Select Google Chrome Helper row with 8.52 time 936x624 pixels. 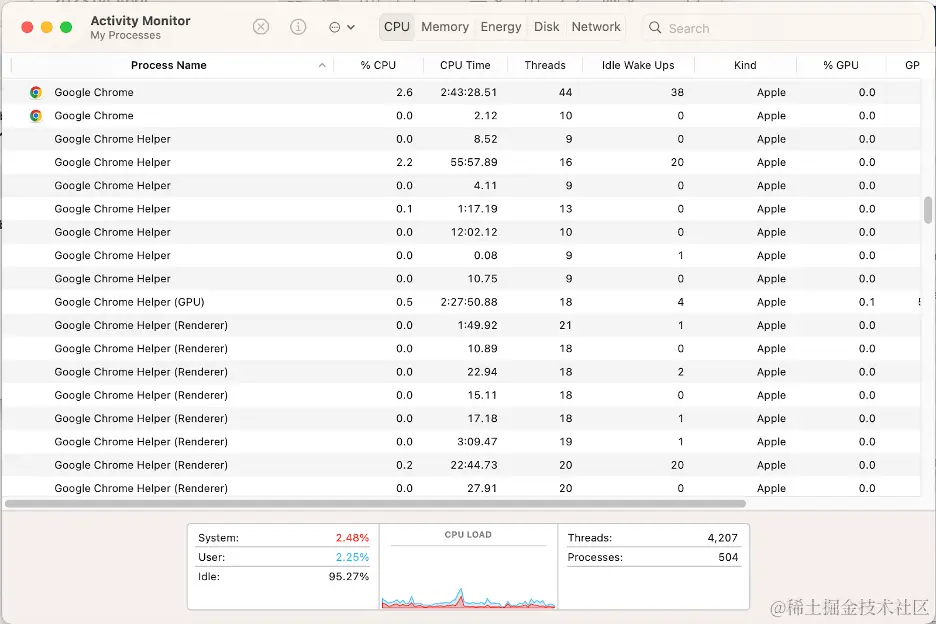click(461, 139)
